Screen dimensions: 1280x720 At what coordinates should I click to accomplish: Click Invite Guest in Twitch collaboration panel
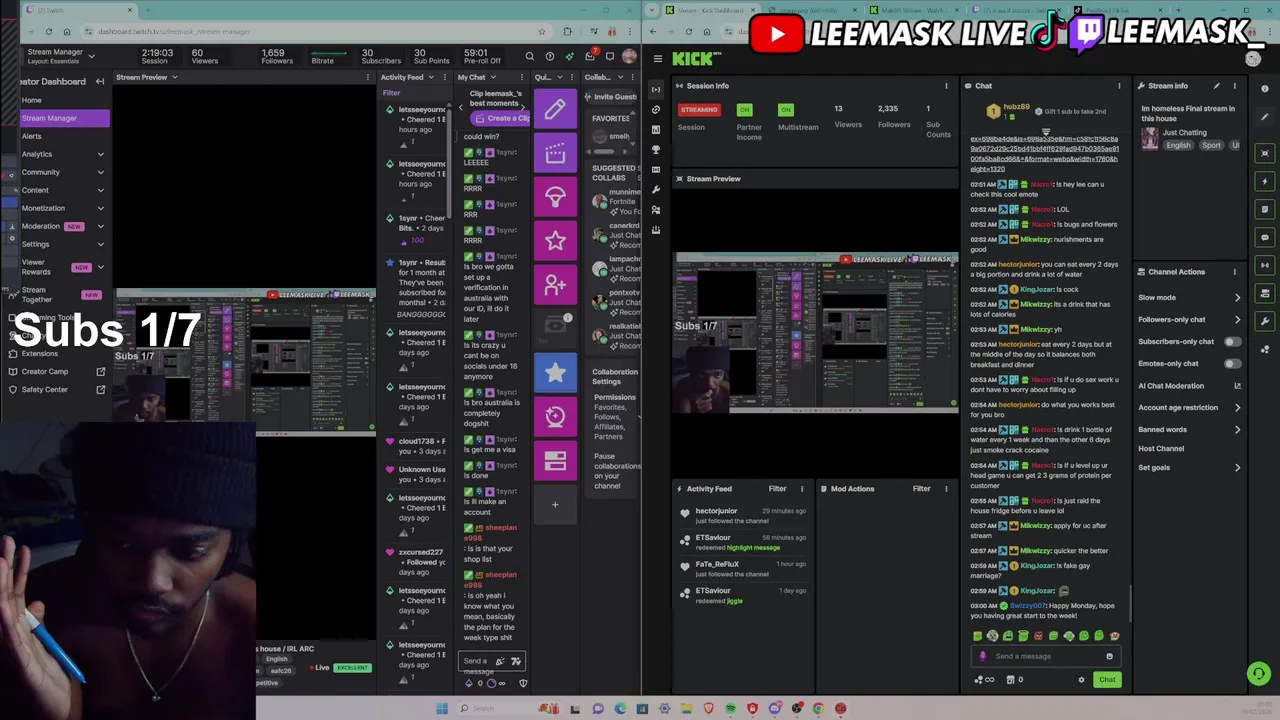(611, 97)
